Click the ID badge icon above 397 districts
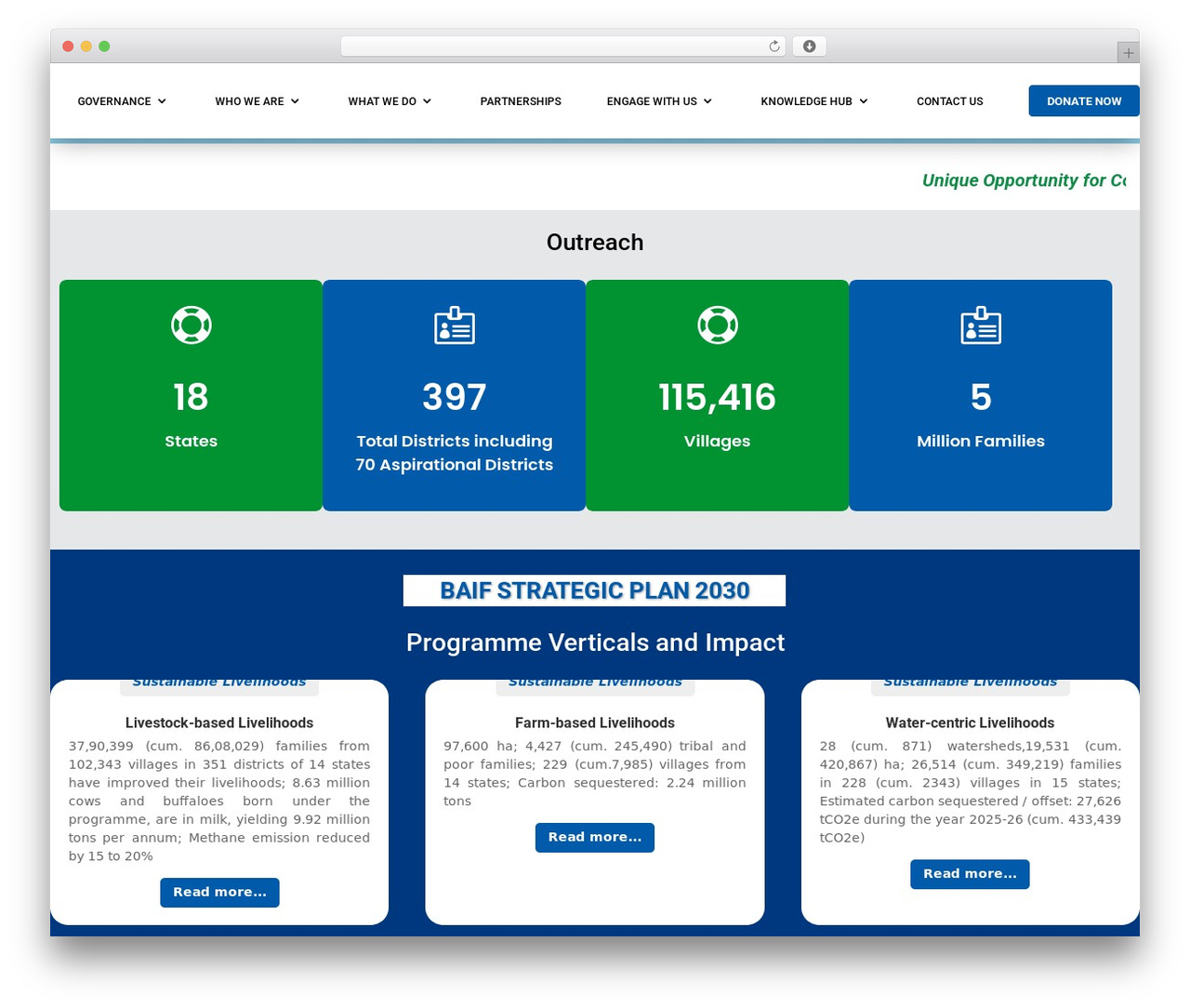 pos(455,325)
